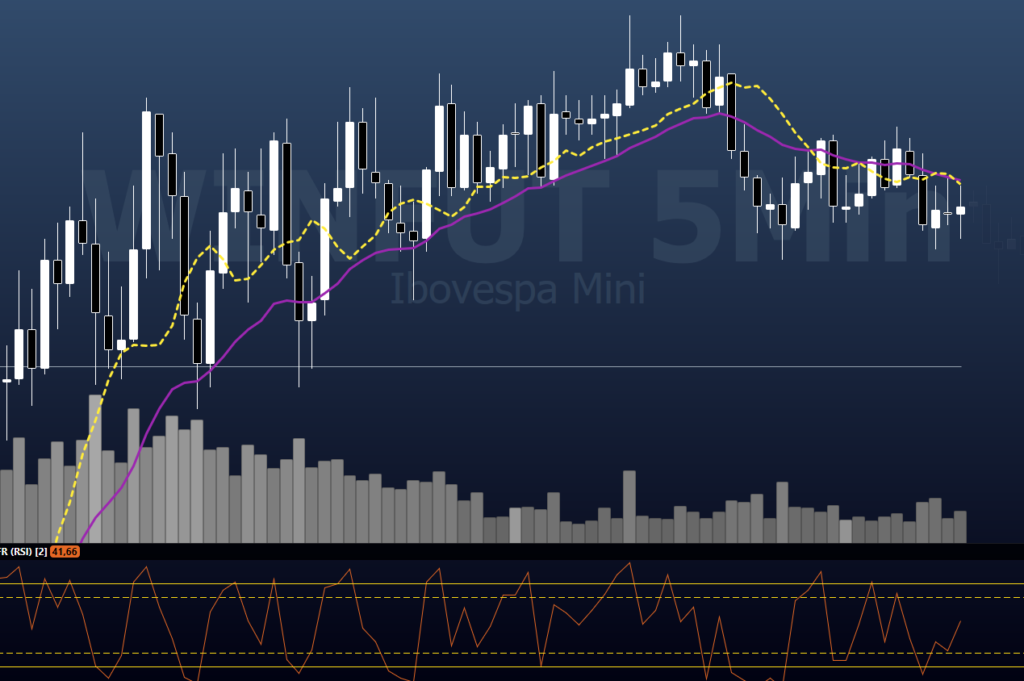Viewport: 1024px width, 681px height.
Task: Click the tall volume bar under the highest candle
Action: (x=630, y=506)
